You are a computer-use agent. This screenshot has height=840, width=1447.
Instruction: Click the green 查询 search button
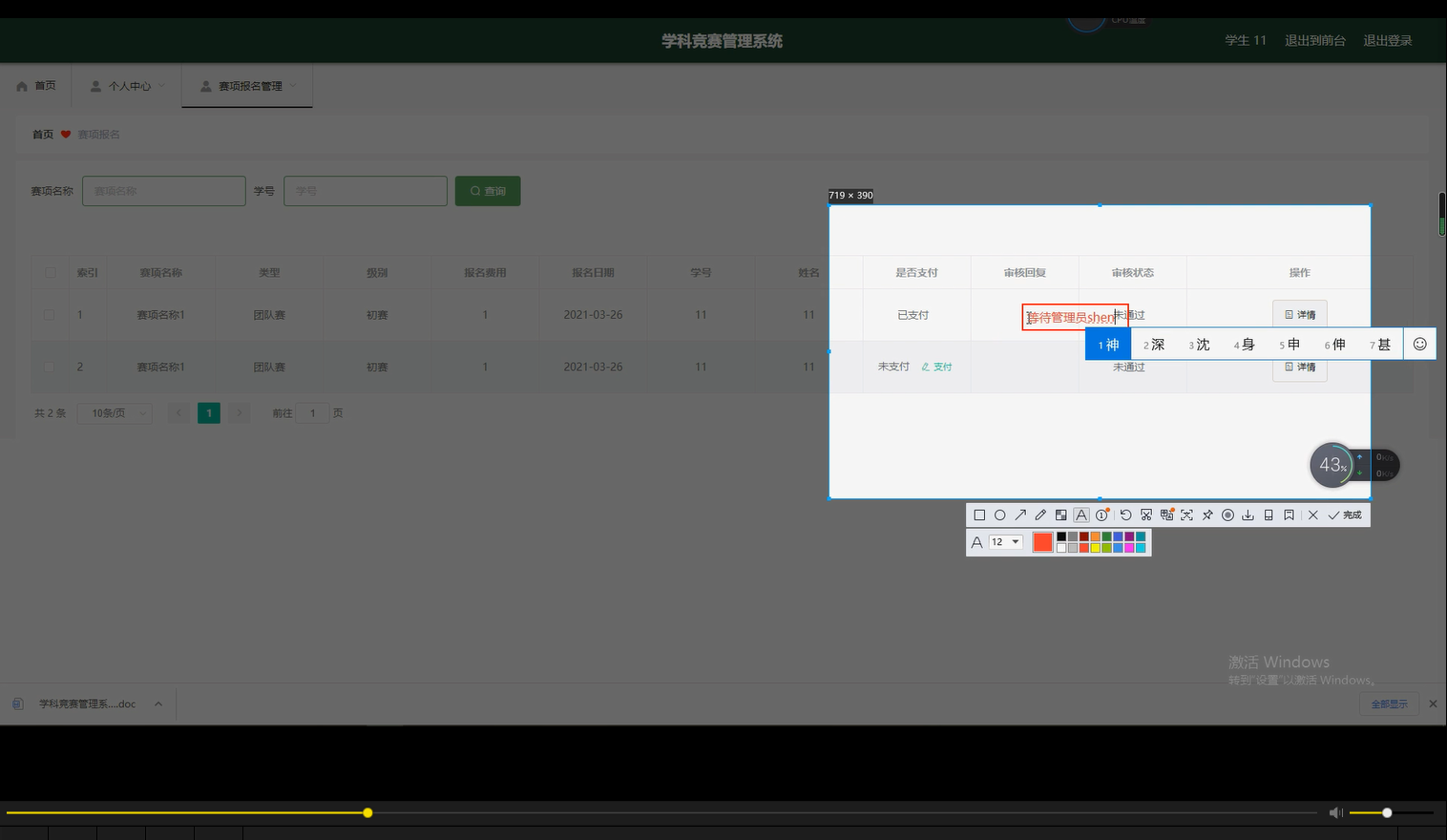(x=488, y=191)
